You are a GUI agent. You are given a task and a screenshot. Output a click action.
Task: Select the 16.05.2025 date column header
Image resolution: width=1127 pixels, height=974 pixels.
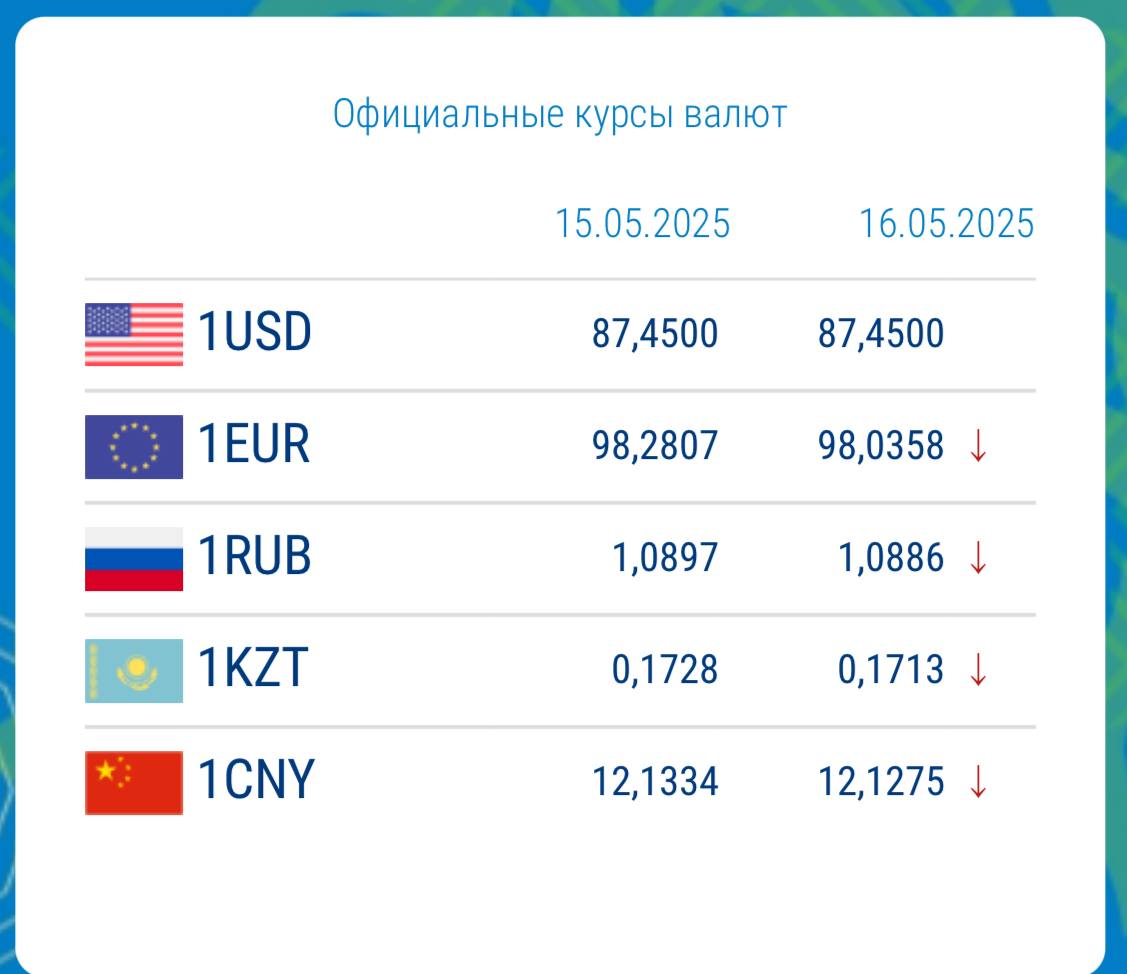click(x=947, y=223)
